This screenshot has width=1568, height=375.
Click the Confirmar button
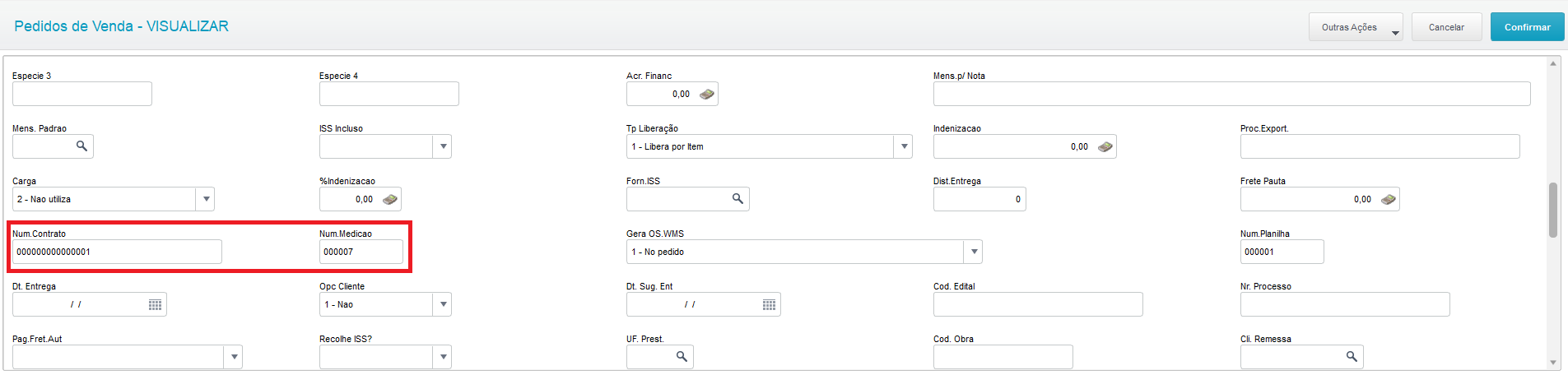[x=1527, y=27]
